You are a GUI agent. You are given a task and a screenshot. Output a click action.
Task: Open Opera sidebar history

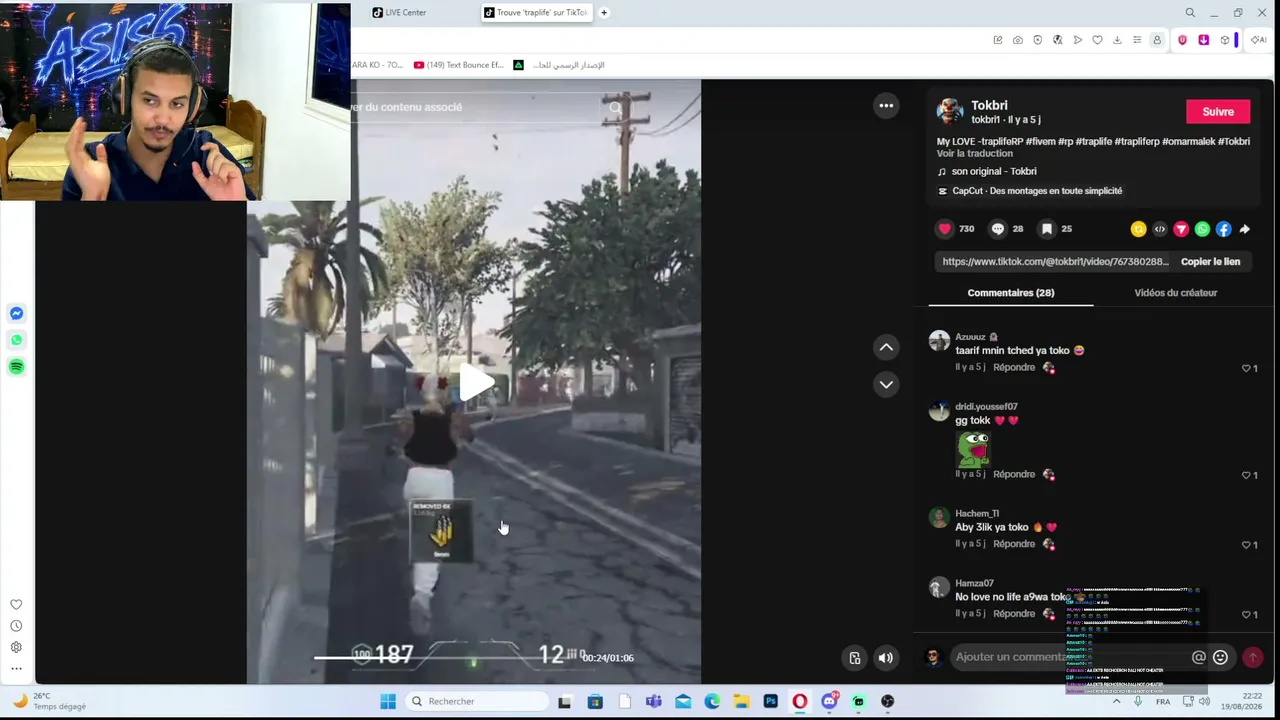[16, 626]
